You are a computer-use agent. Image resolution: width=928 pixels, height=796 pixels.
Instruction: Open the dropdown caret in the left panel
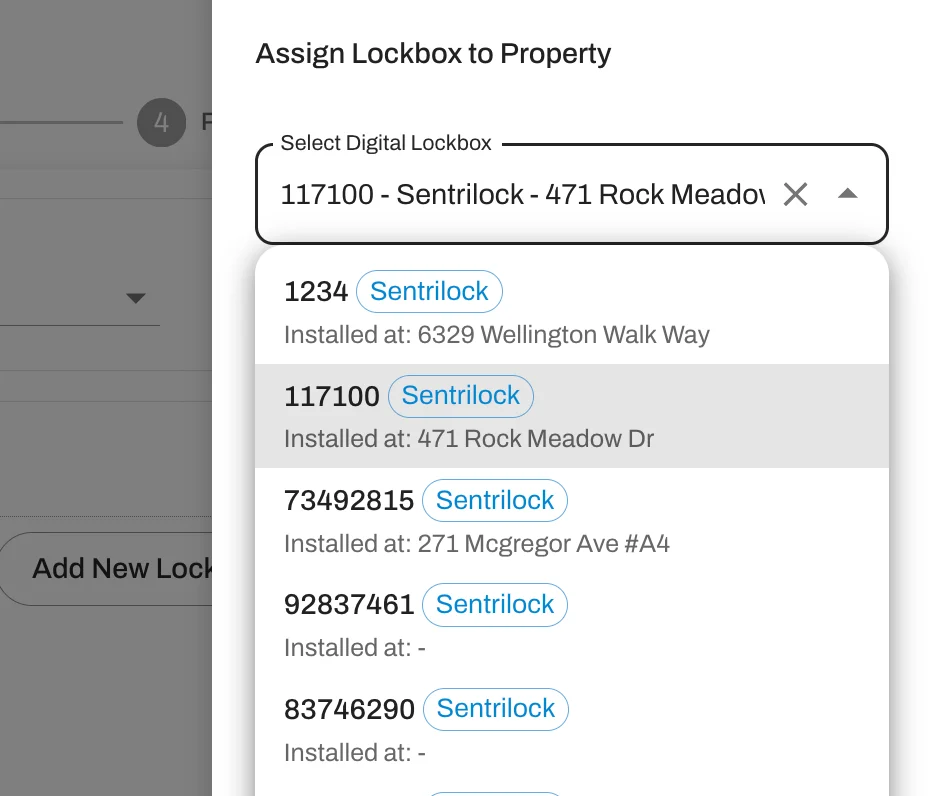click(x=137, y=297)
